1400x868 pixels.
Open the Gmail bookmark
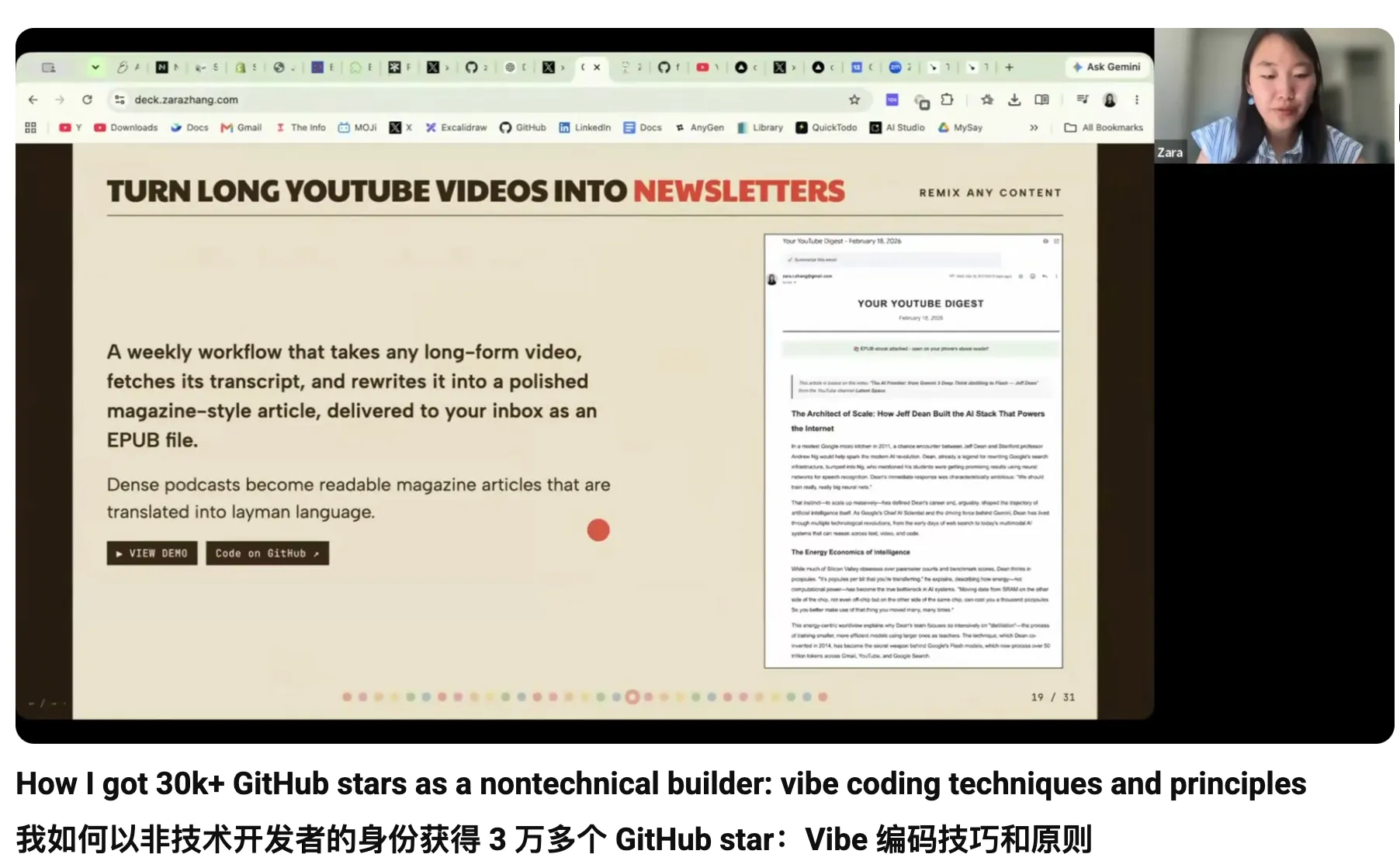coord(241,127)
